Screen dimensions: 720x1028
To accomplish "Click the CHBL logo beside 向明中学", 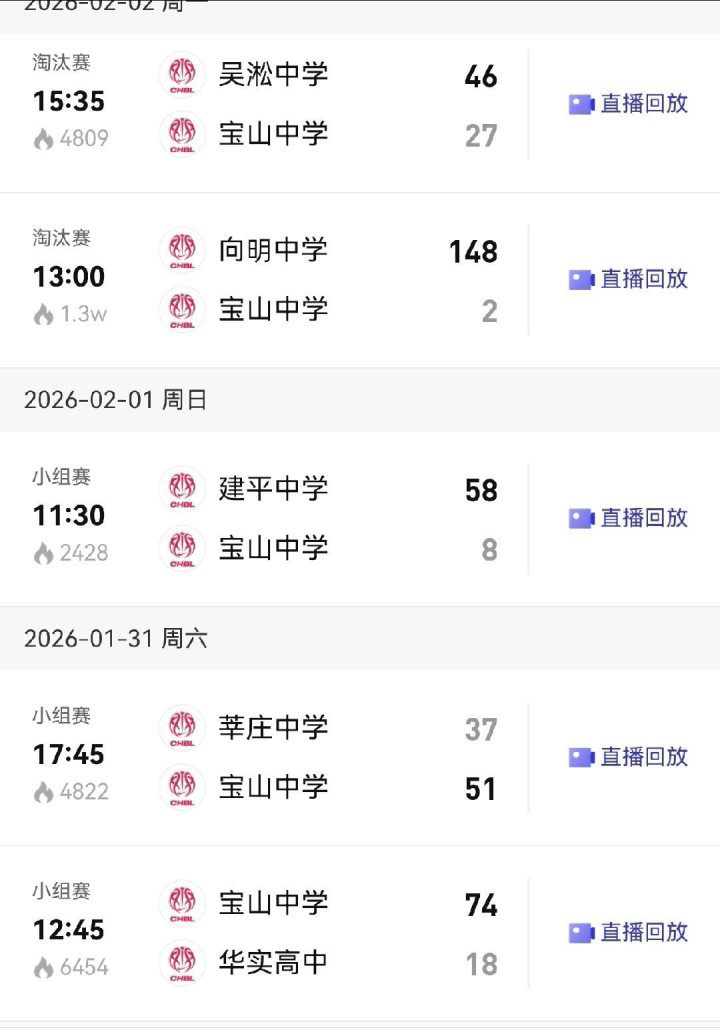I will (x=182, y=250).
